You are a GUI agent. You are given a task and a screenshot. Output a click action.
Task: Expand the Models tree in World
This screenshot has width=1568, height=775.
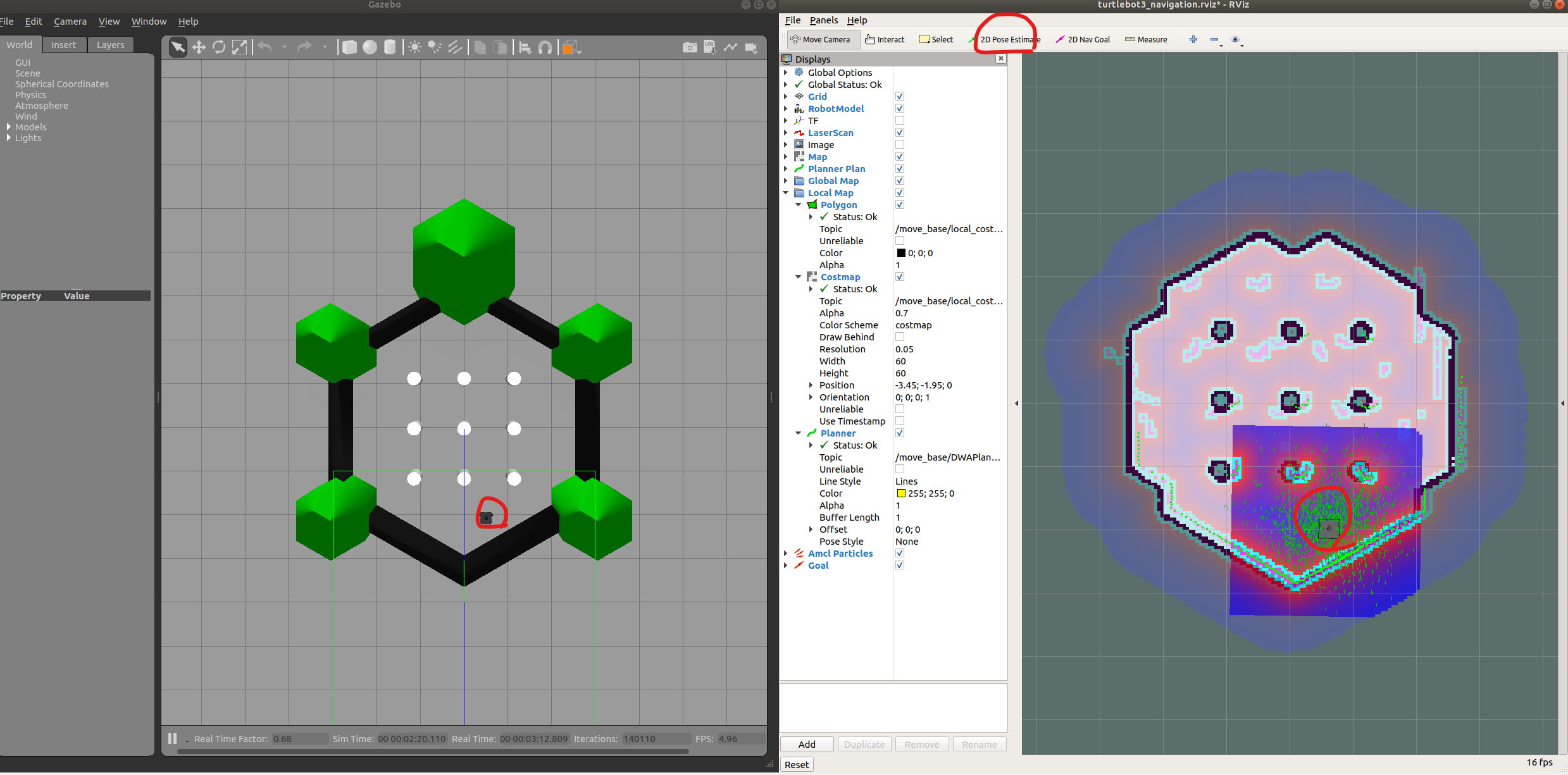click(9, 127)
